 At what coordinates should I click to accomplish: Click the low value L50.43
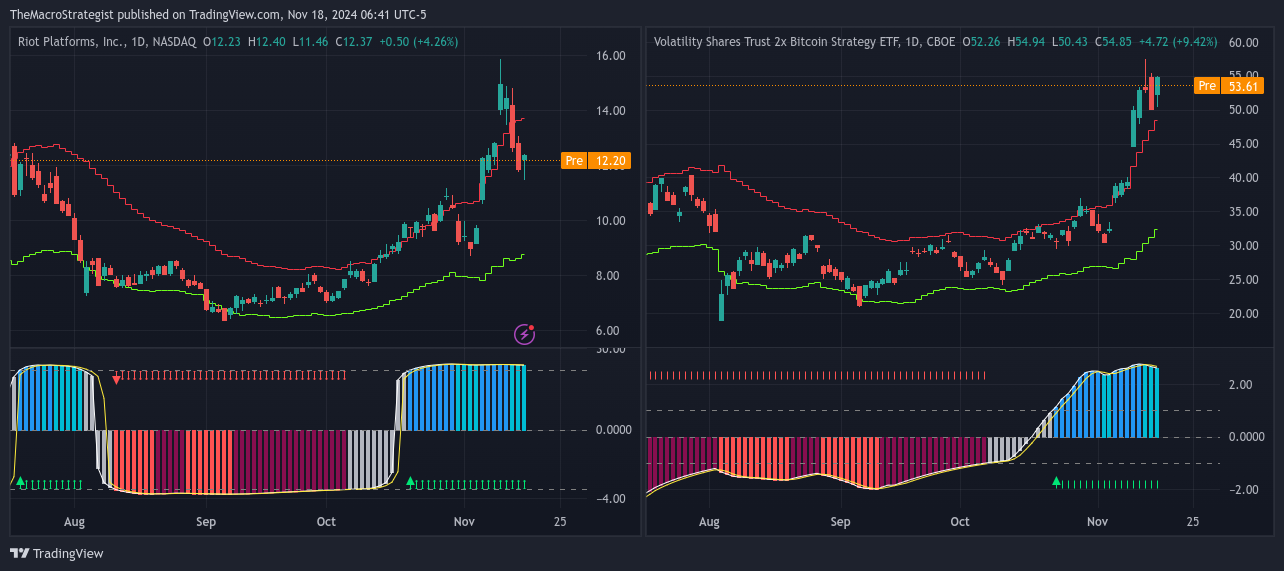(x=1071, y=42)
